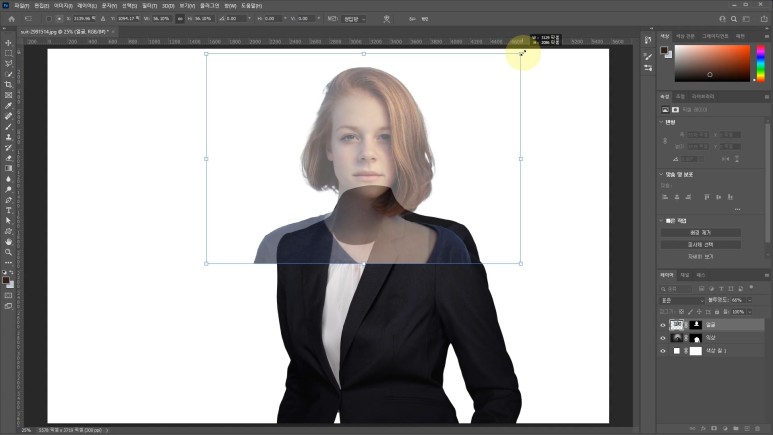Select the Crop tool

coord(8,84)
